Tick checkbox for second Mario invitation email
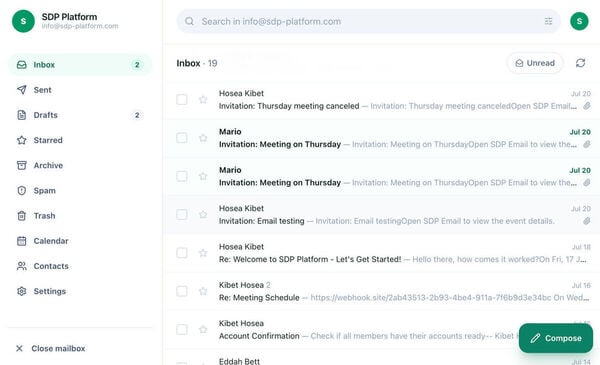Image resolution: width=600 pixels, height=365 pixels. click(x=182, y=176)
